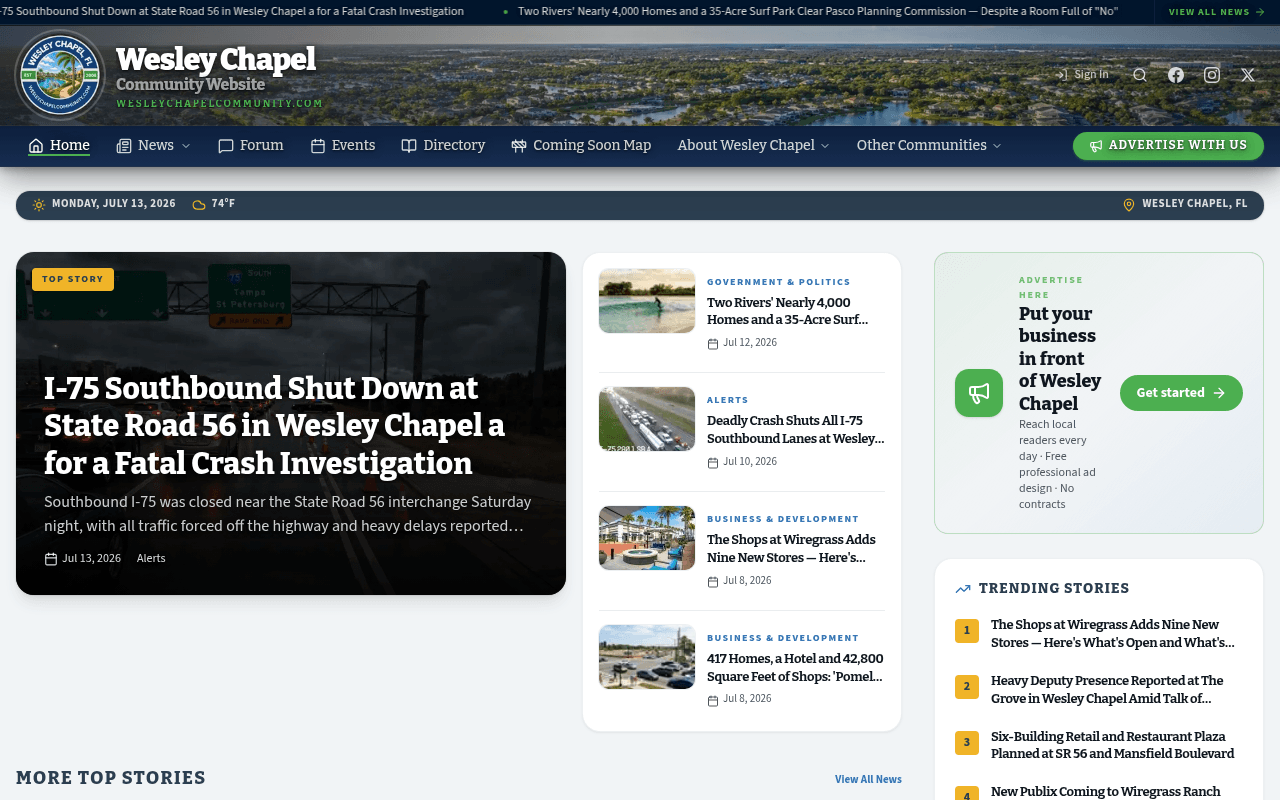Open trending story Heavy Deputy Presence at The Grove

tap(1107, 689)
